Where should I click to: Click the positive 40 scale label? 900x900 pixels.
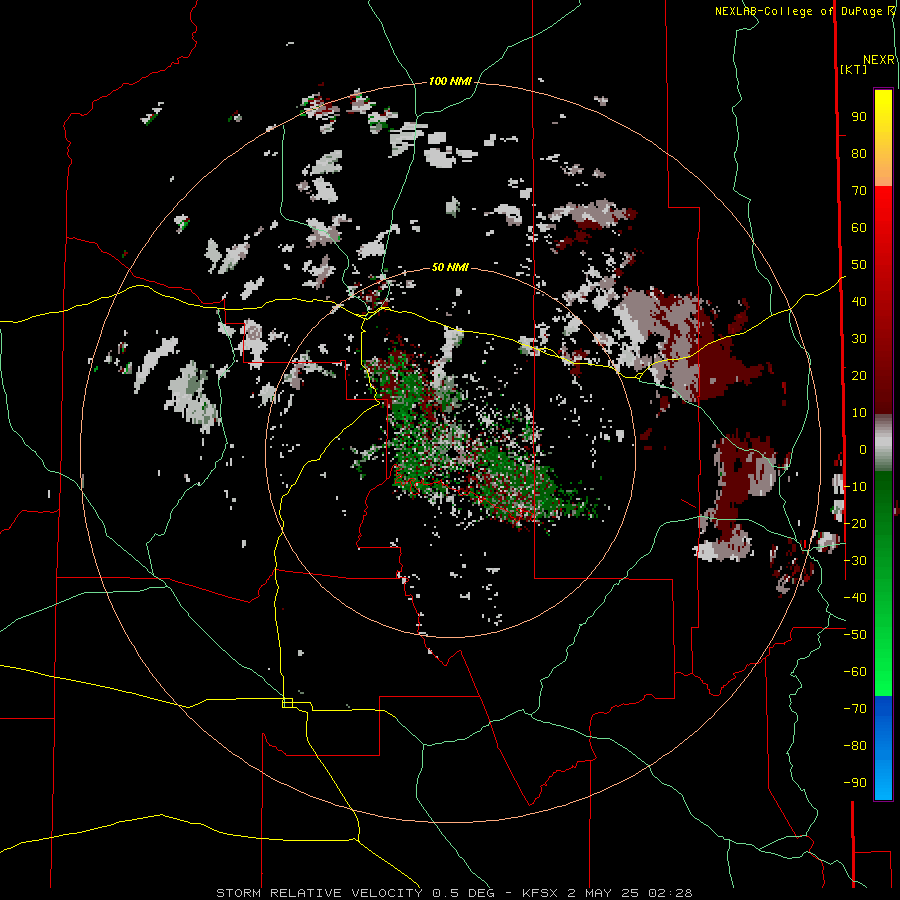[x=859, y=302]
